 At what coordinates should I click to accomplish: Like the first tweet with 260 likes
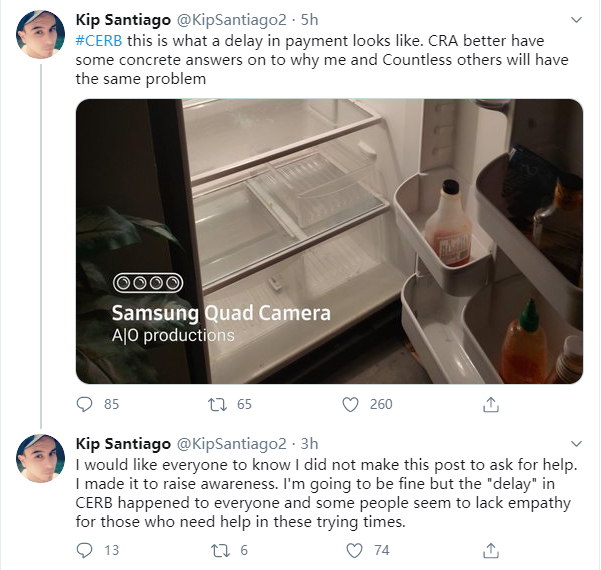[351, 405]
